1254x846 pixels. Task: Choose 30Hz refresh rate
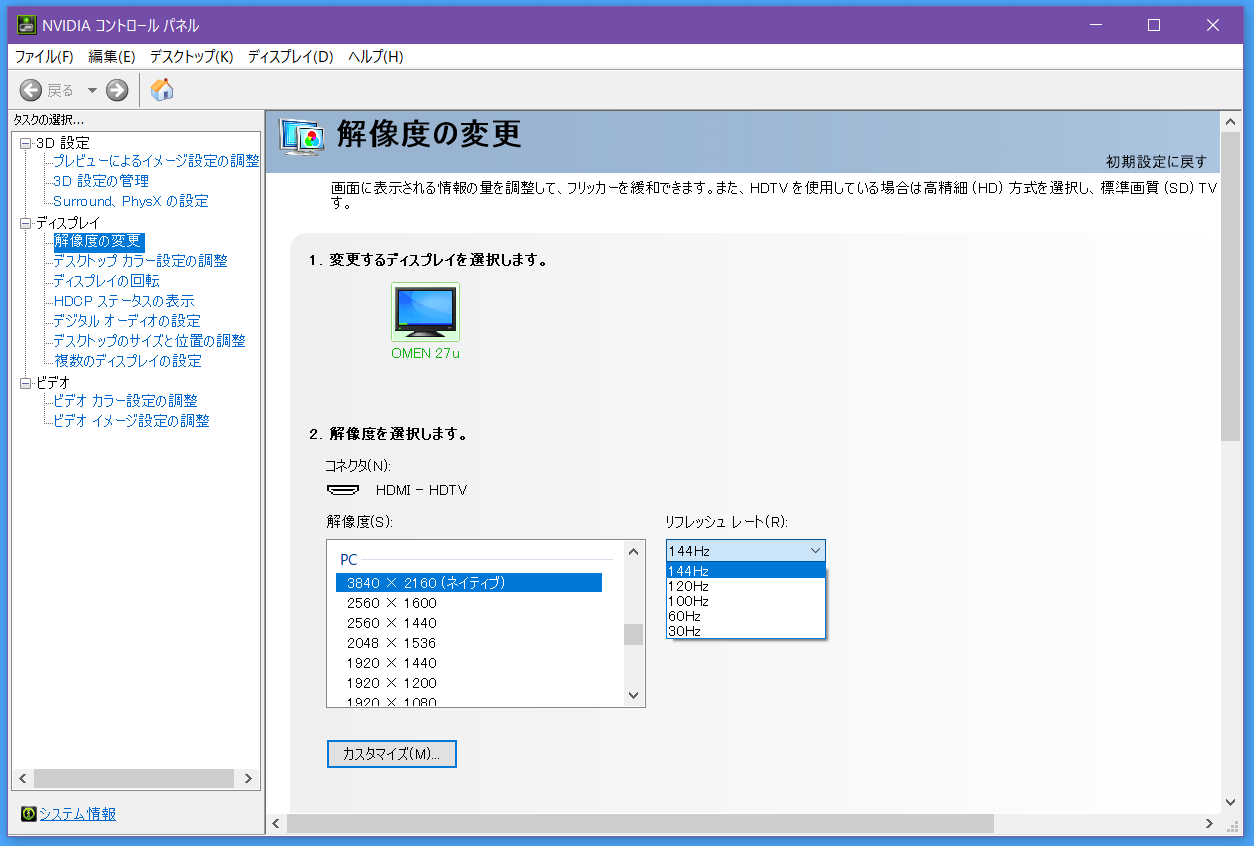click(746, 631)
